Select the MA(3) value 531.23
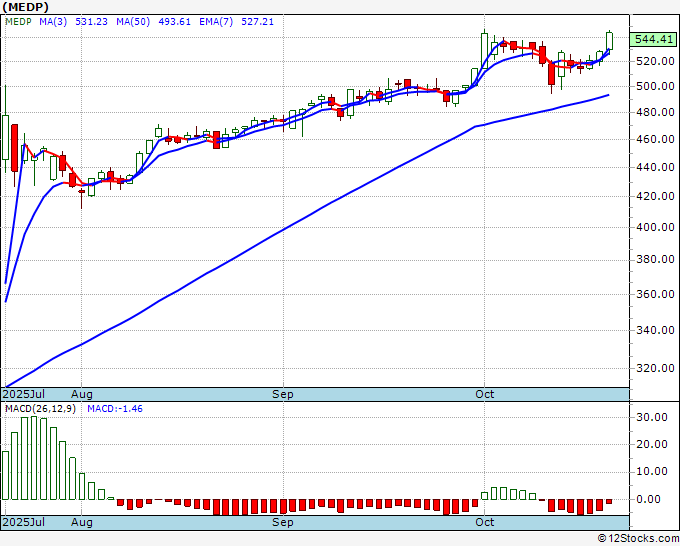680x546 pixels. [x=91, y=21]
